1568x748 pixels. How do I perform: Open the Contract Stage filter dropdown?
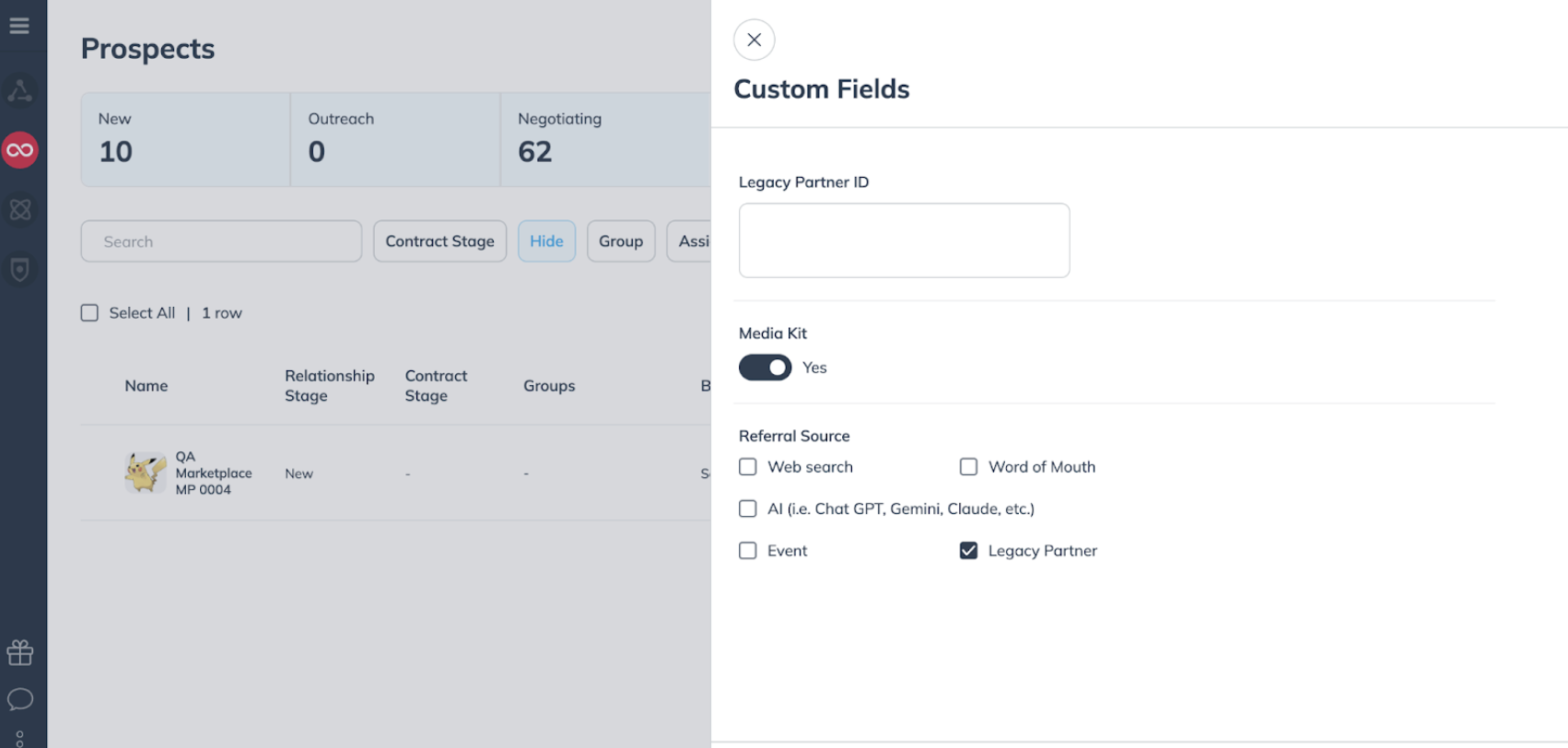pos(439,241)
